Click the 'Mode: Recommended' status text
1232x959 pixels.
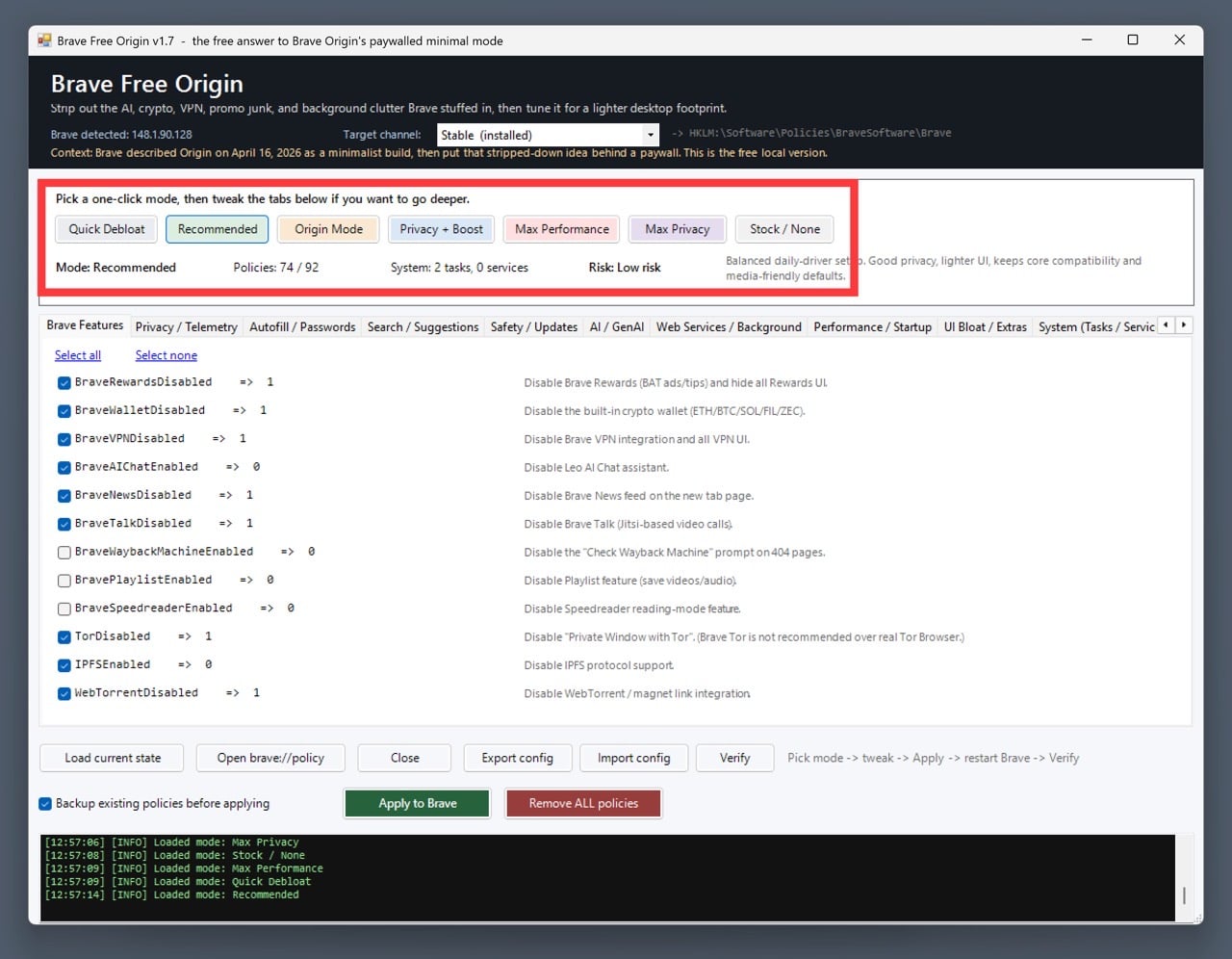115,268
